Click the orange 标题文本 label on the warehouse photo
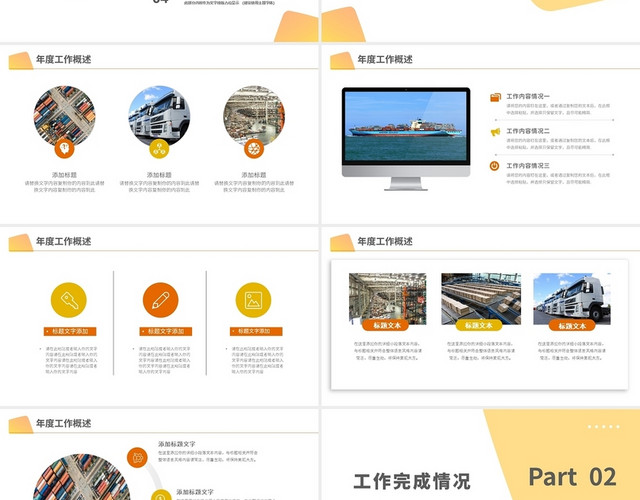 pyautogui.click(x=387, y=325)
